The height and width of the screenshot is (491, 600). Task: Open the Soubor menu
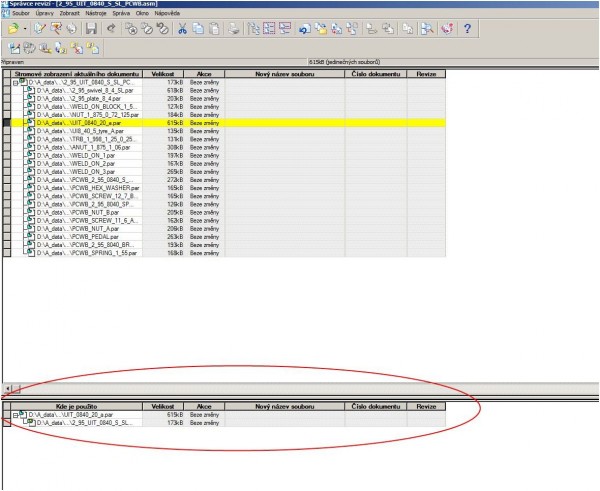click(21, 15)
